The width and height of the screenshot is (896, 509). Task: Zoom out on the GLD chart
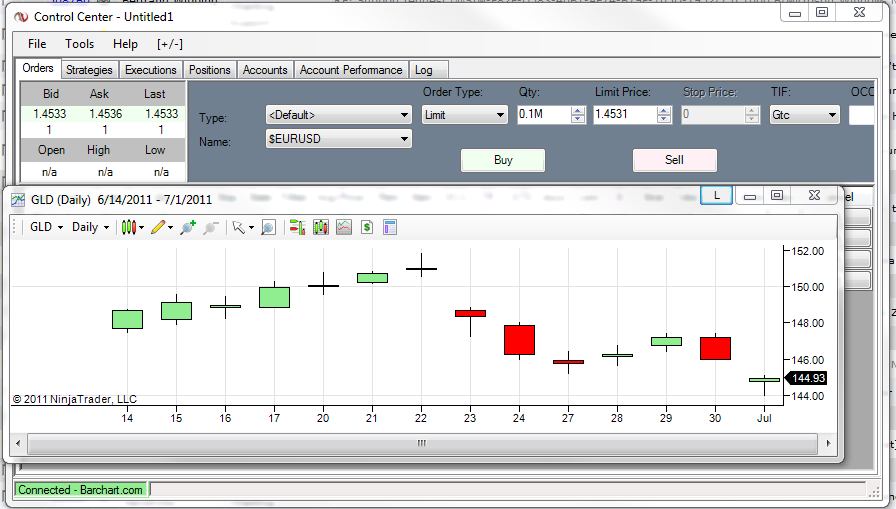[x=211, y=227]
